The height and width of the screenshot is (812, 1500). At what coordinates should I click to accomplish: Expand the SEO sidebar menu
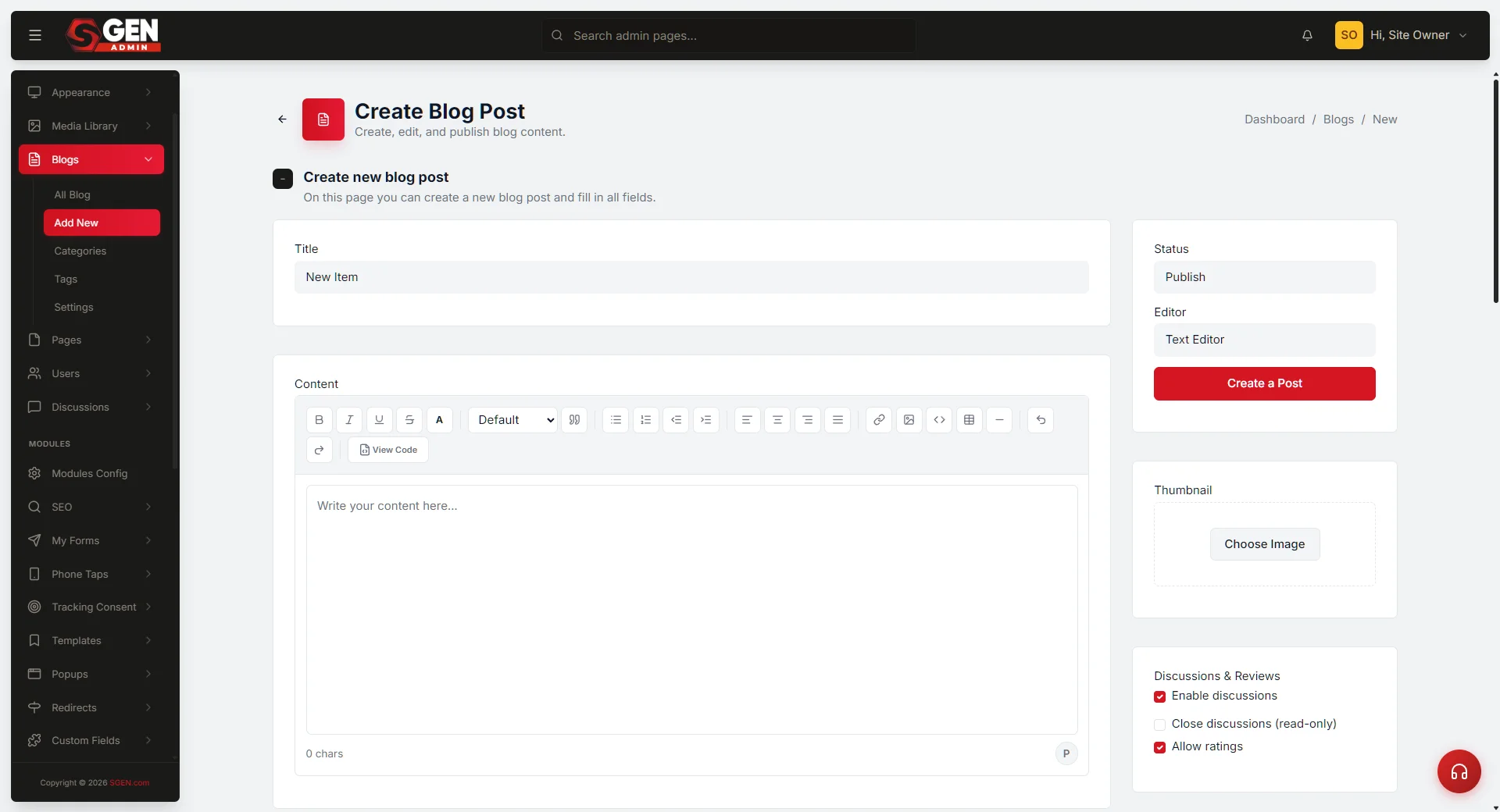click(91, 507)
